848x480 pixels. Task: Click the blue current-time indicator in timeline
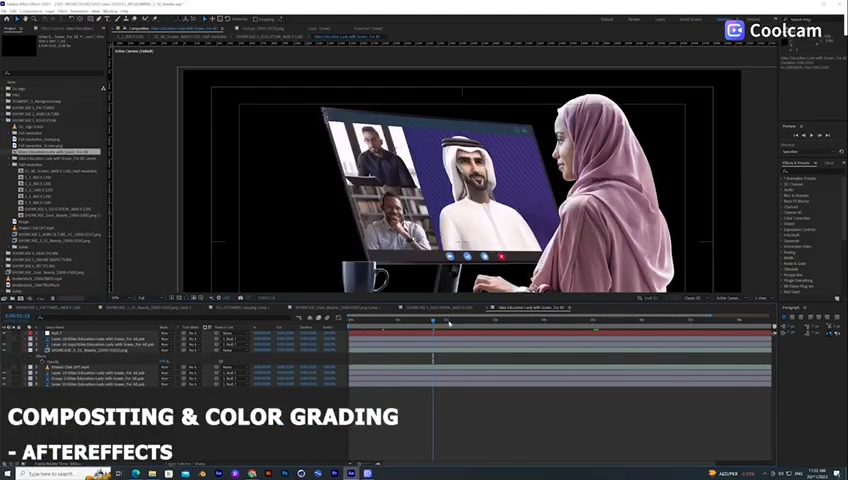pos(433,321)
